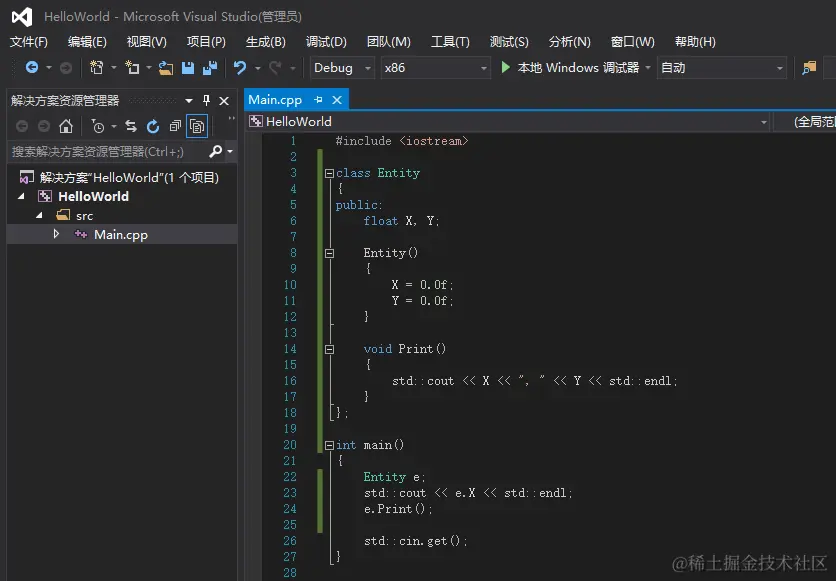Open the Debug configuration dropdown
836x581 pixels.
pos(342,68)
